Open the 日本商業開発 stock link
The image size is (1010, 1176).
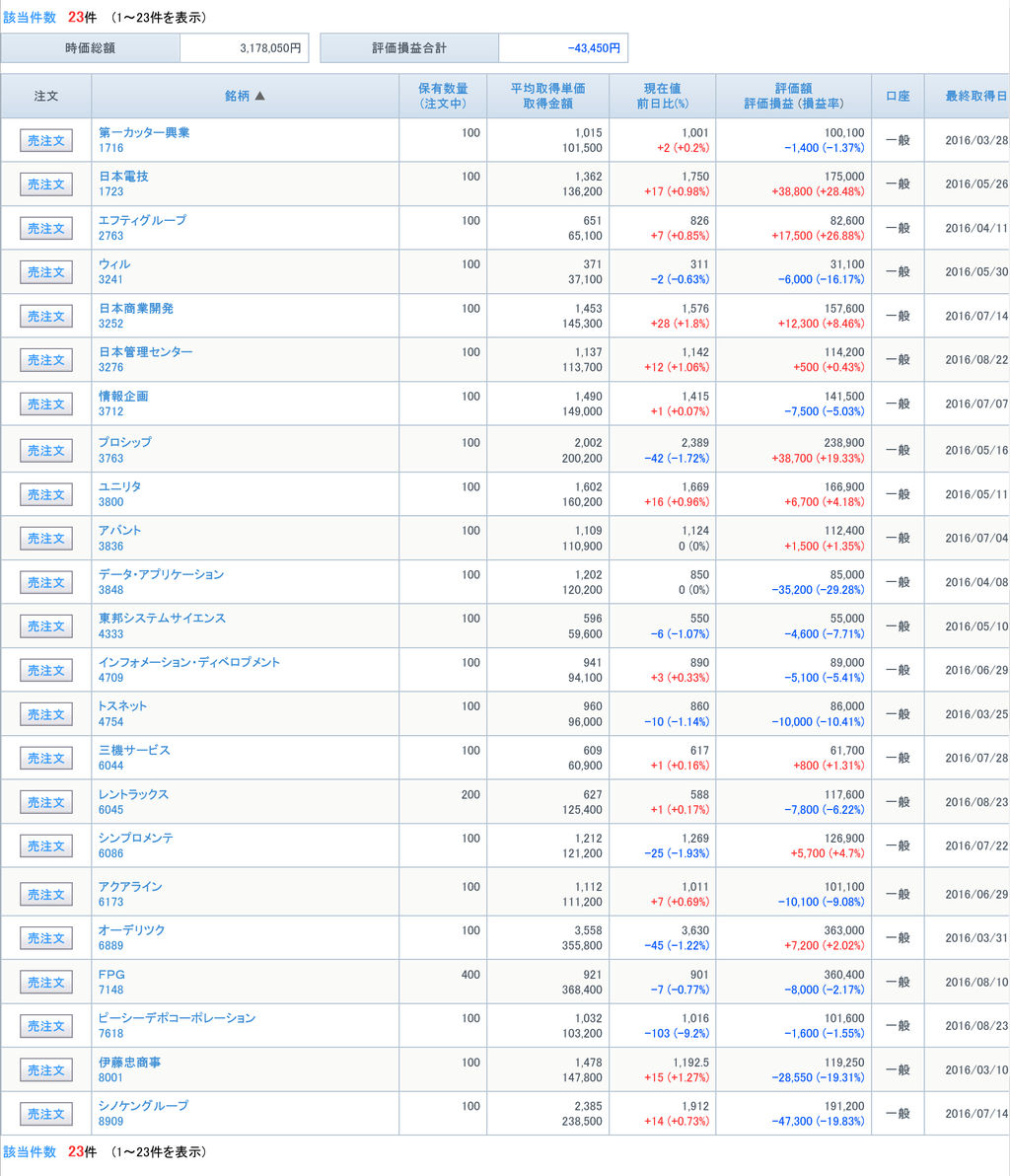[x=136, y=308]
